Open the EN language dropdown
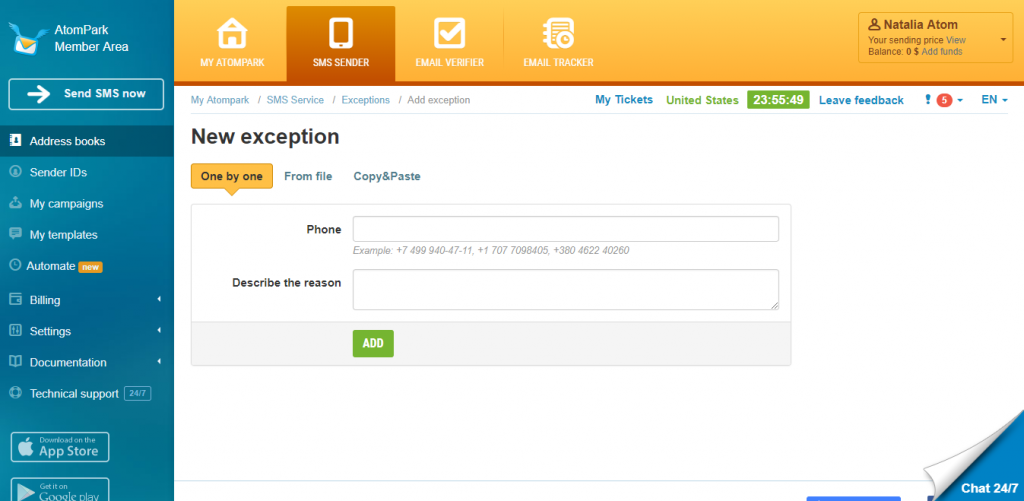Screen dimensions: 1024x501 click(995, 100)
